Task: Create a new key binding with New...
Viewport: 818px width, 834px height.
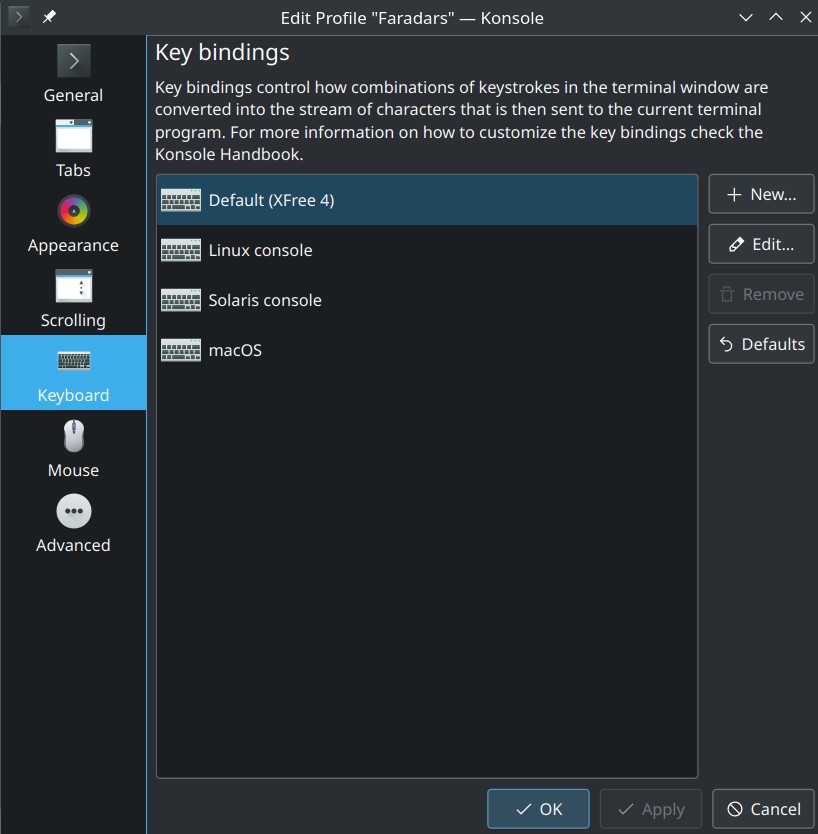Action: tap(761, 194)
